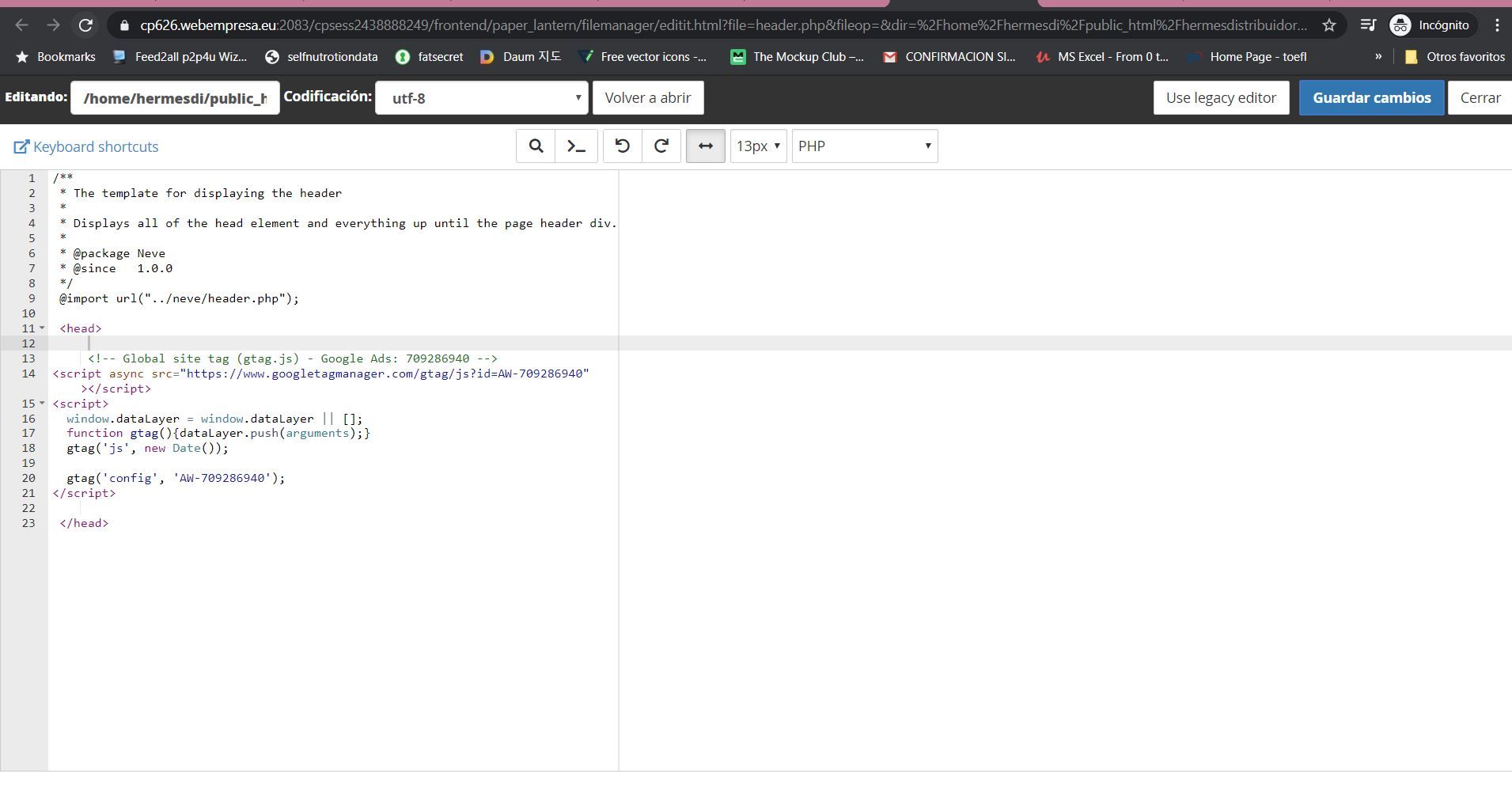1512x785 pixels.
Task: Click the googletagmanager script src URL
Action: pos(385,374)
